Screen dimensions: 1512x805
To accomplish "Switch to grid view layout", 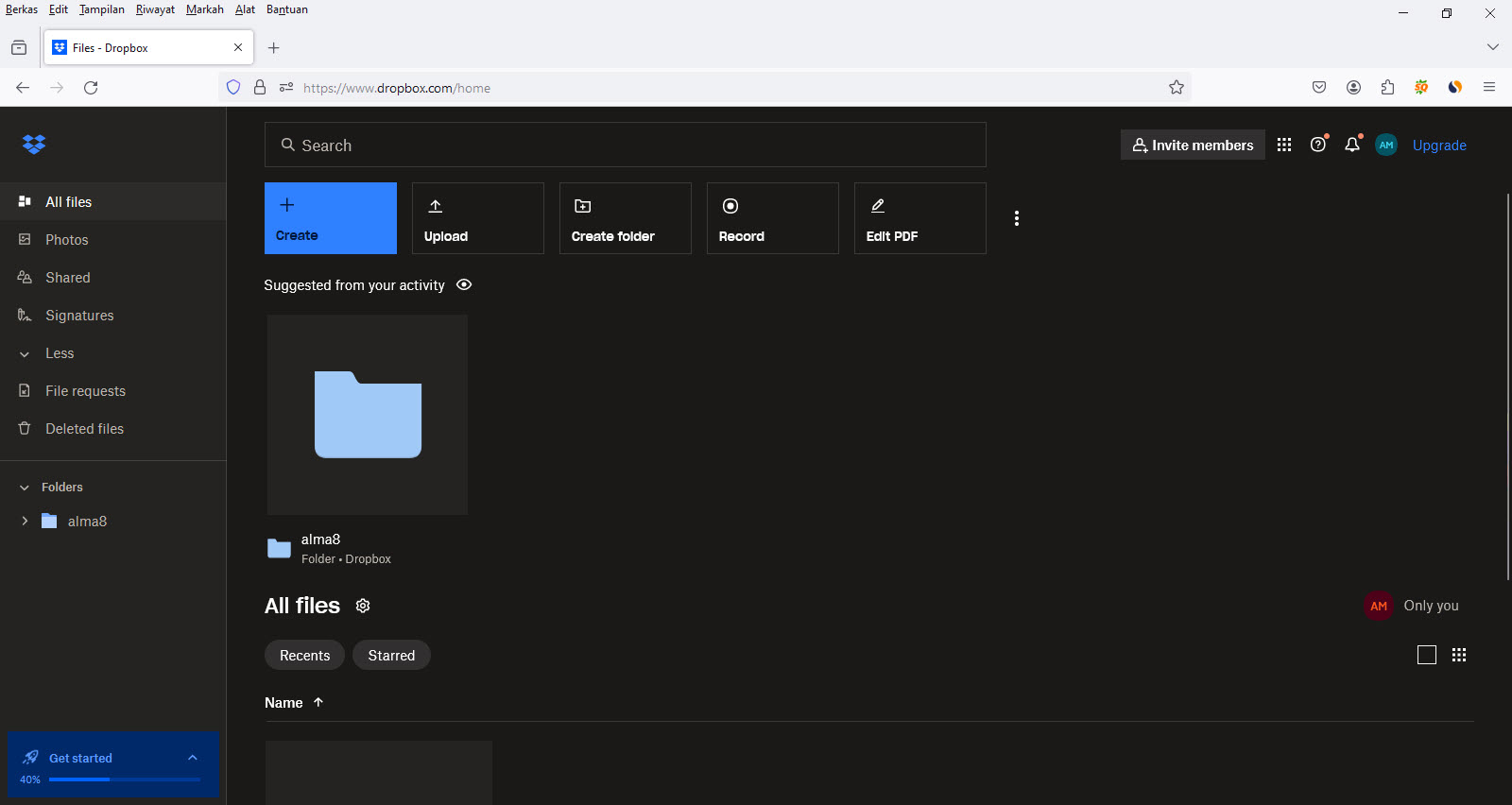I will [1459, 655].
